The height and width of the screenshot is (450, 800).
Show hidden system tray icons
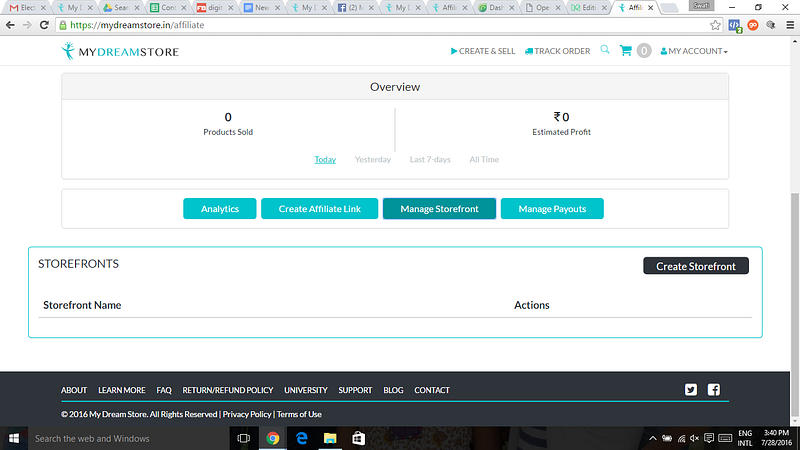[x=653, y=438]
